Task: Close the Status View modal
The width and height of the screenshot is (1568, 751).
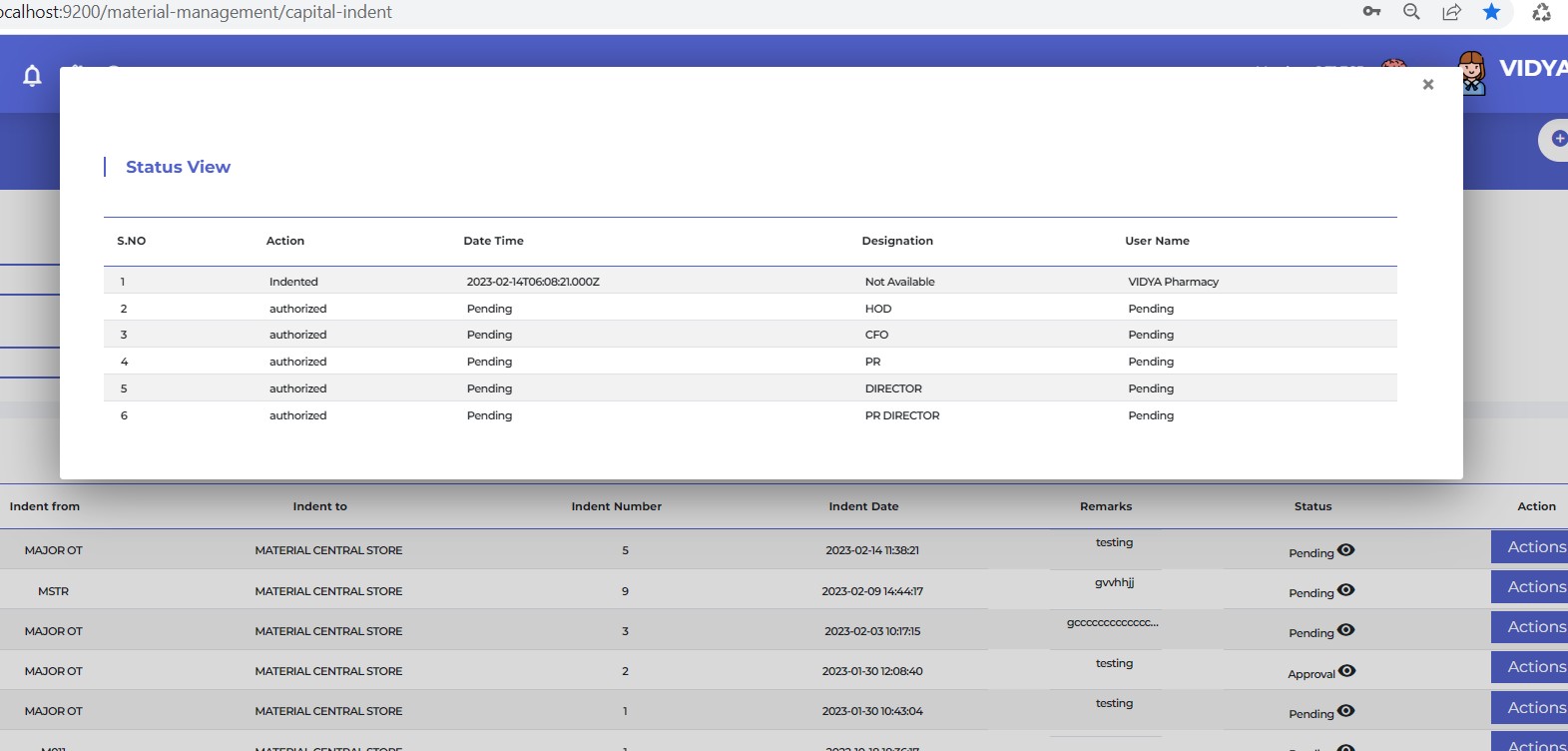Action: [x=1427, y=85]
